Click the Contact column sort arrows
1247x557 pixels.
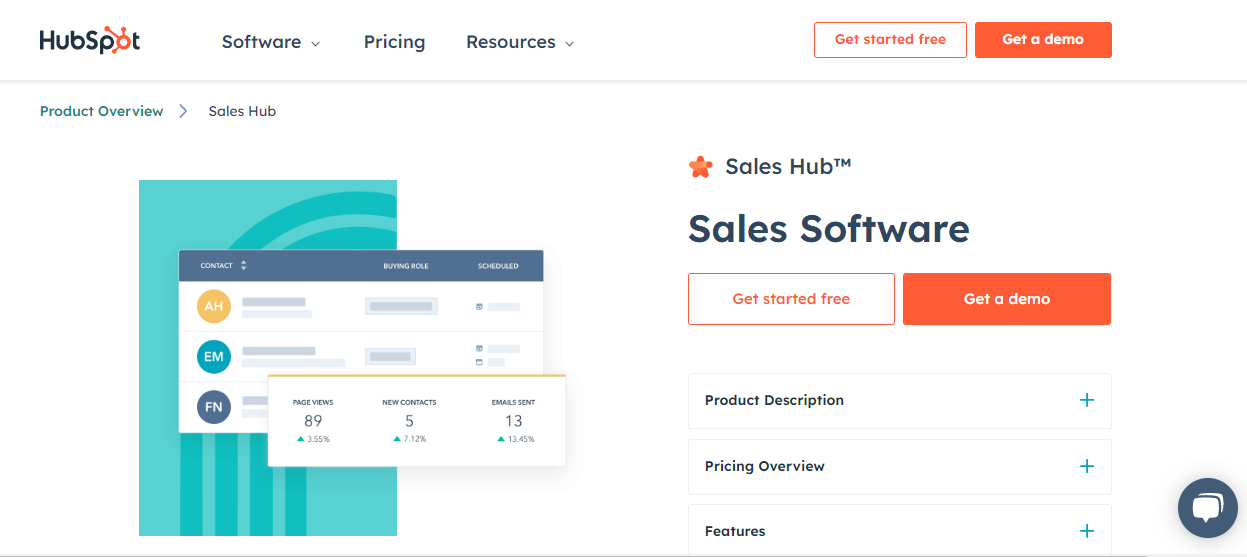pyautogui.click(x=243, y=266)
